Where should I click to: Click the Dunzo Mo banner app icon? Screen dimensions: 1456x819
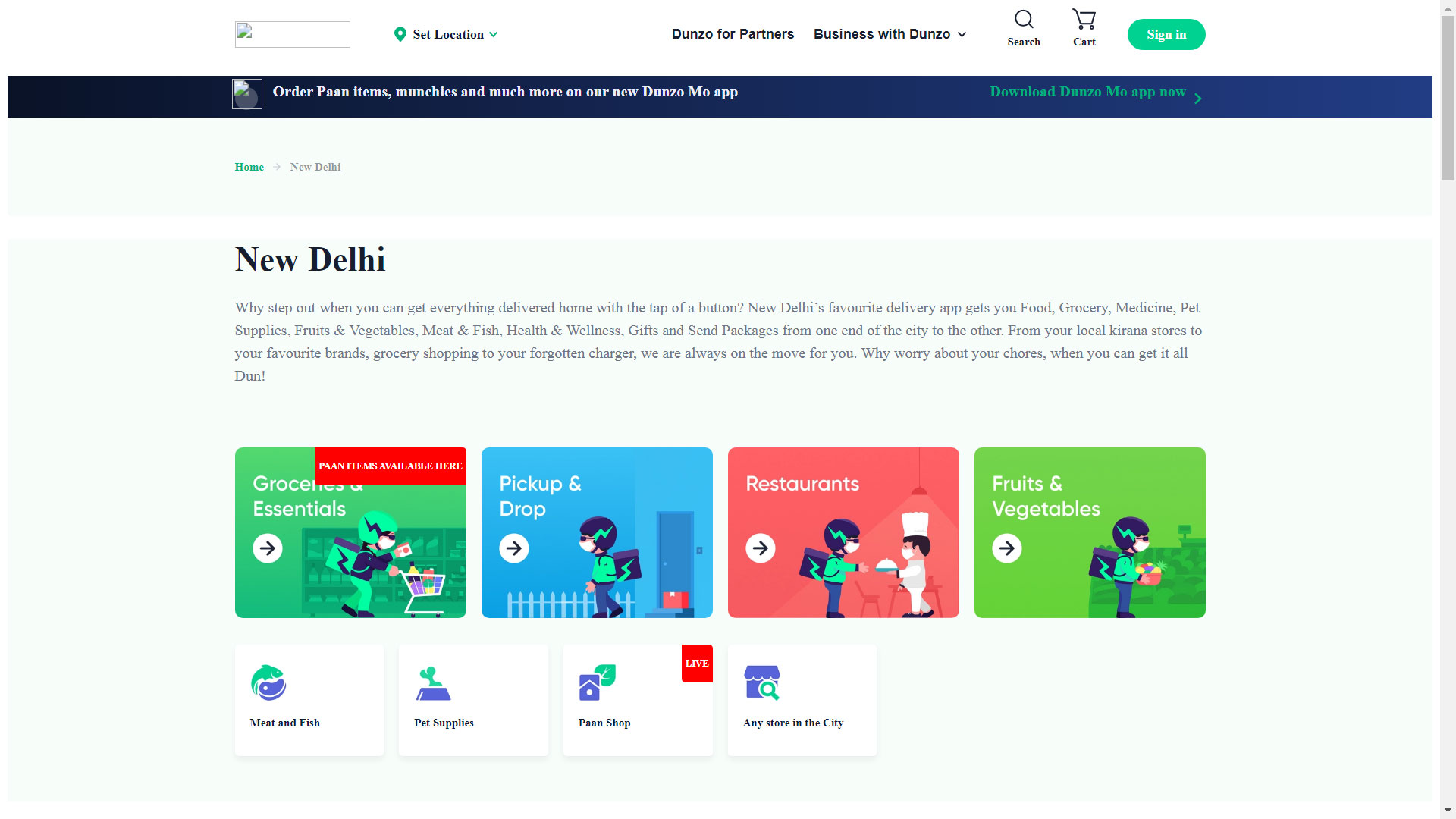click(x=247, y=94)
